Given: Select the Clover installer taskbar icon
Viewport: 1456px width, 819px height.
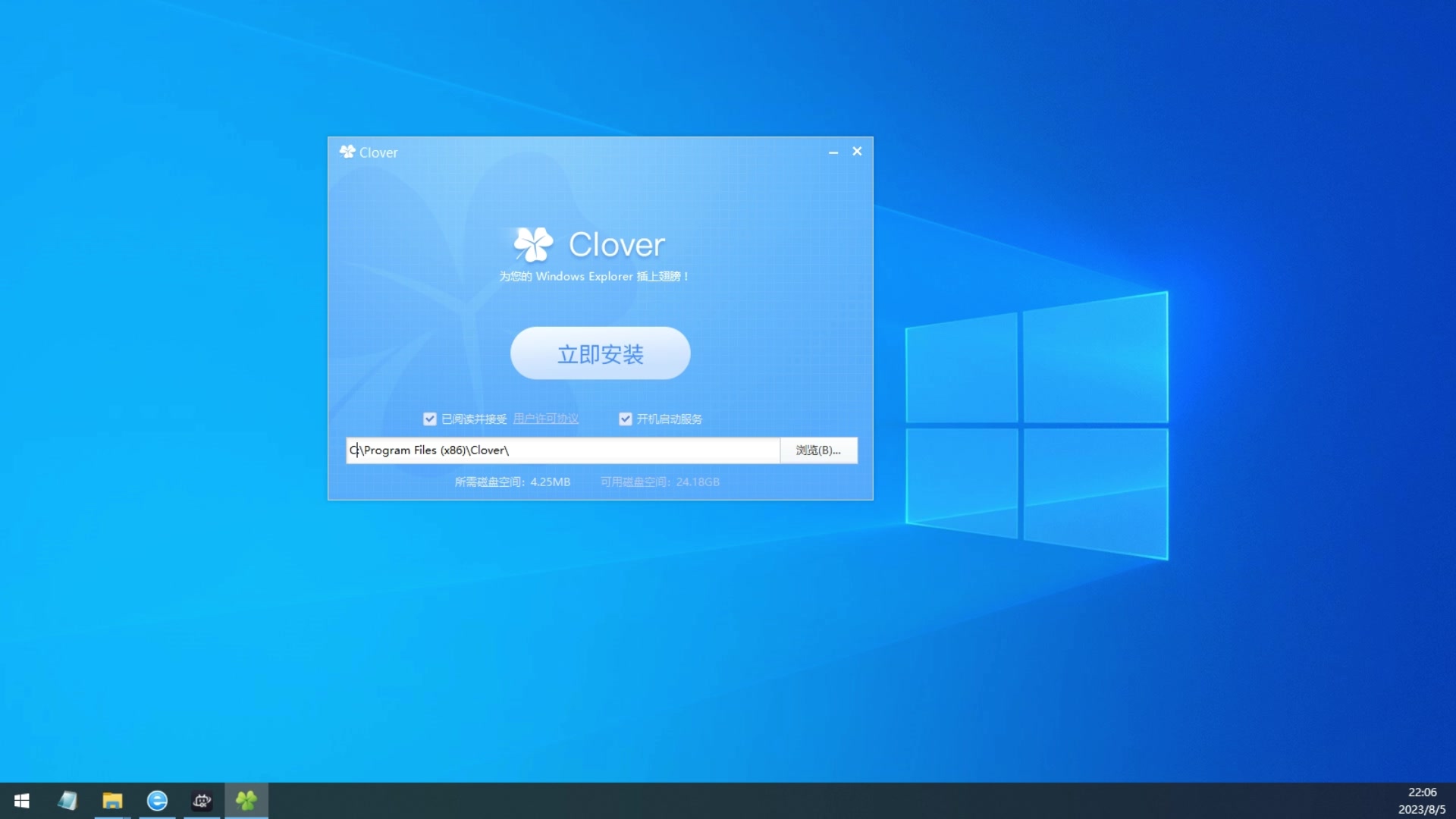Looking at the screenshot, I should (x=246, y=801).
